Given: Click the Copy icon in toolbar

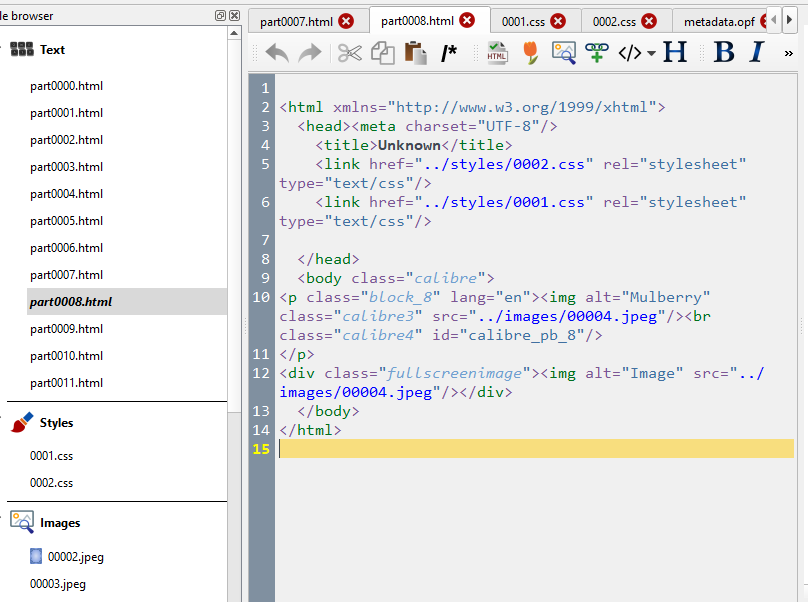Looking at the screenshot, I should [x=382, y=53].
